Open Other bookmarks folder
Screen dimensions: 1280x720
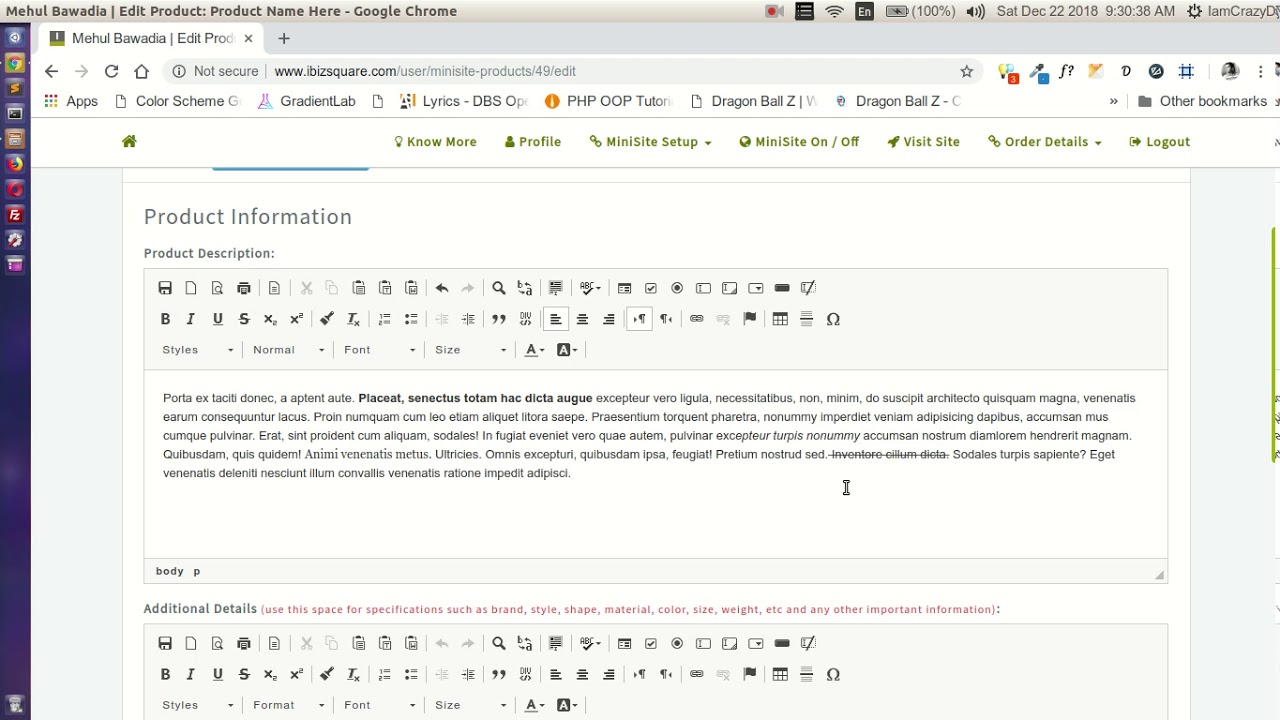click(x=1203, y=101)
